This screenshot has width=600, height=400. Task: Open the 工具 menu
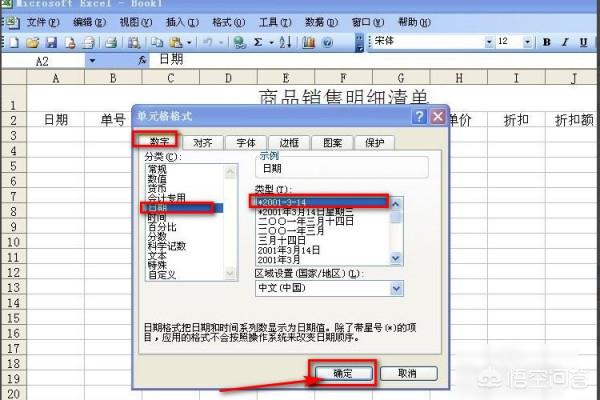[x=275, y=22]
